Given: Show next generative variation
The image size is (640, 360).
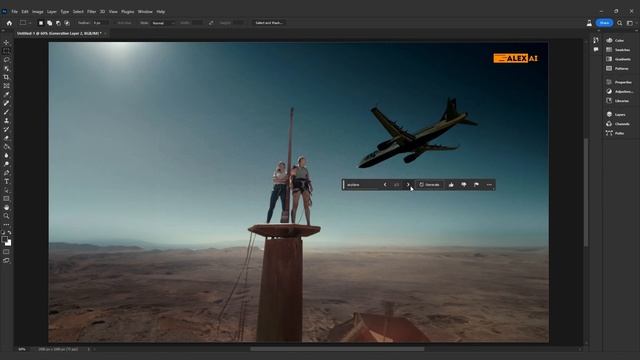Looking at the screenshot, I should pos(408,185).
